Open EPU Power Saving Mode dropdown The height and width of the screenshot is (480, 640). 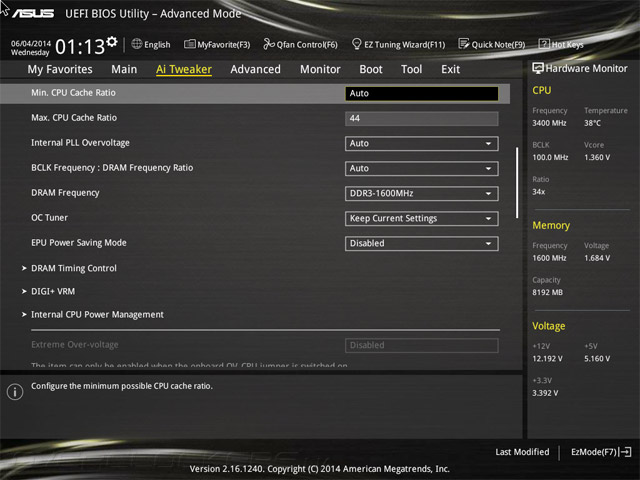pos(422,244)
